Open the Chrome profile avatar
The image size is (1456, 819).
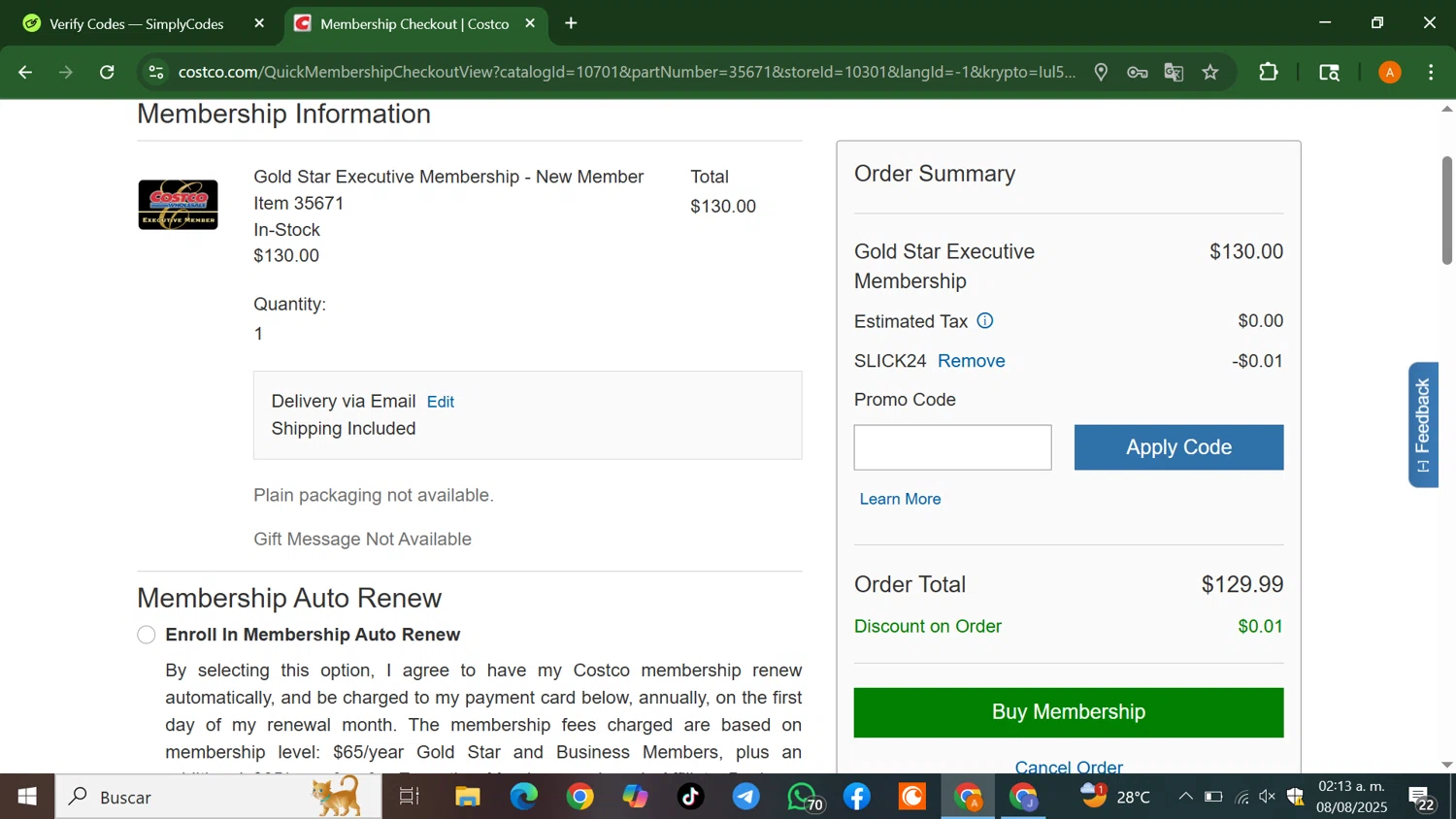coord(1390,72)
